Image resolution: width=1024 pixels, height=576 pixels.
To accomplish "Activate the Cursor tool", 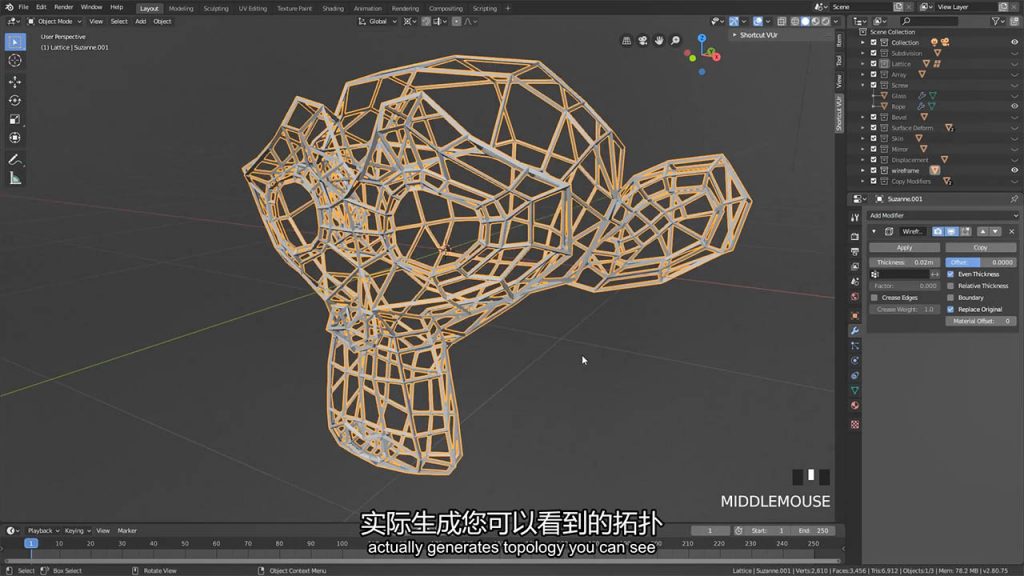I will (14, 61).
